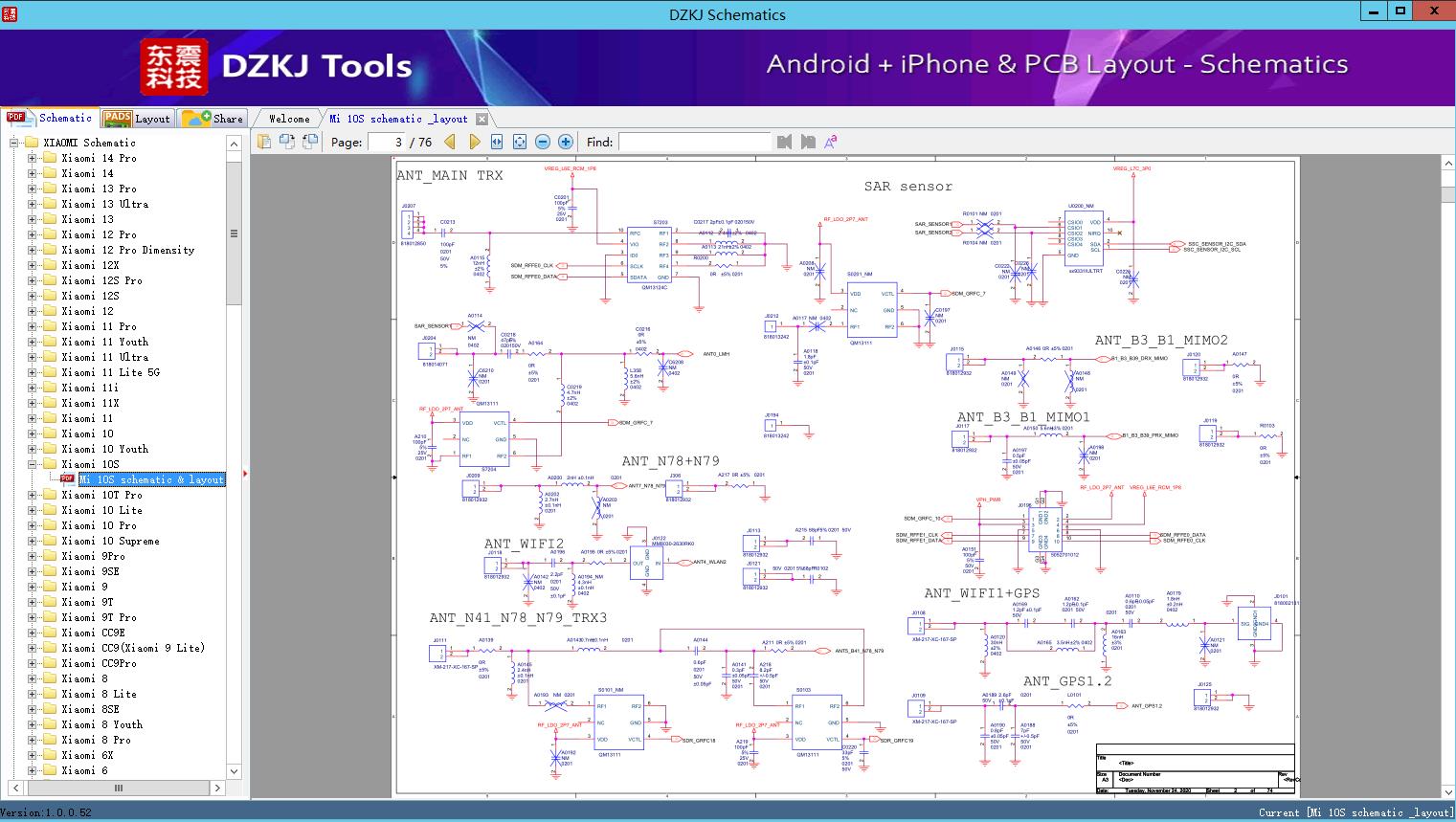This screenshot has height=822, width=1456.
Task: Zoom in using the plus icon
Action: tap(565, 141)
